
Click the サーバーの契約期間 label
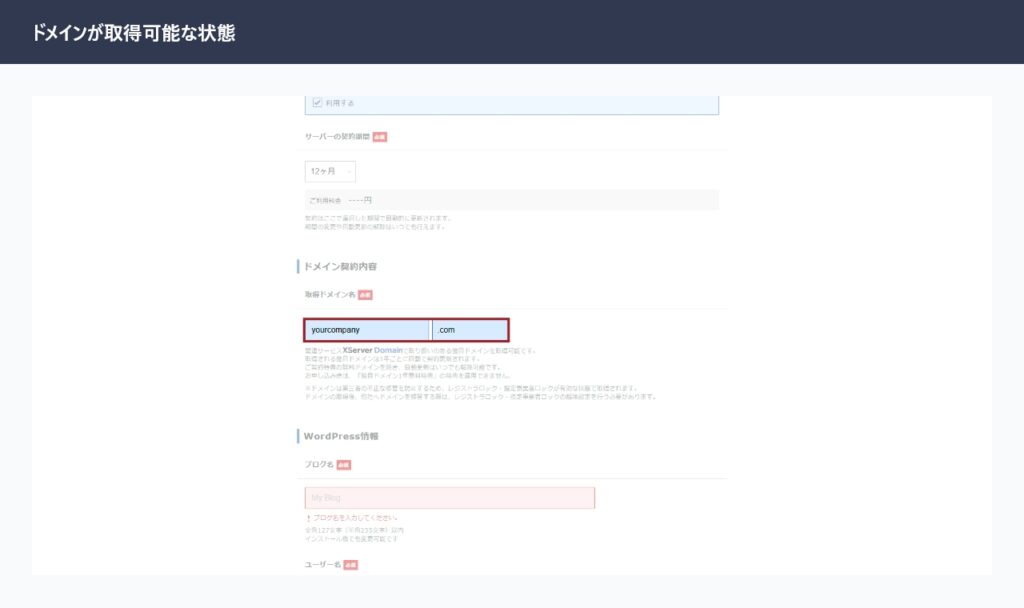coord(337,136)
